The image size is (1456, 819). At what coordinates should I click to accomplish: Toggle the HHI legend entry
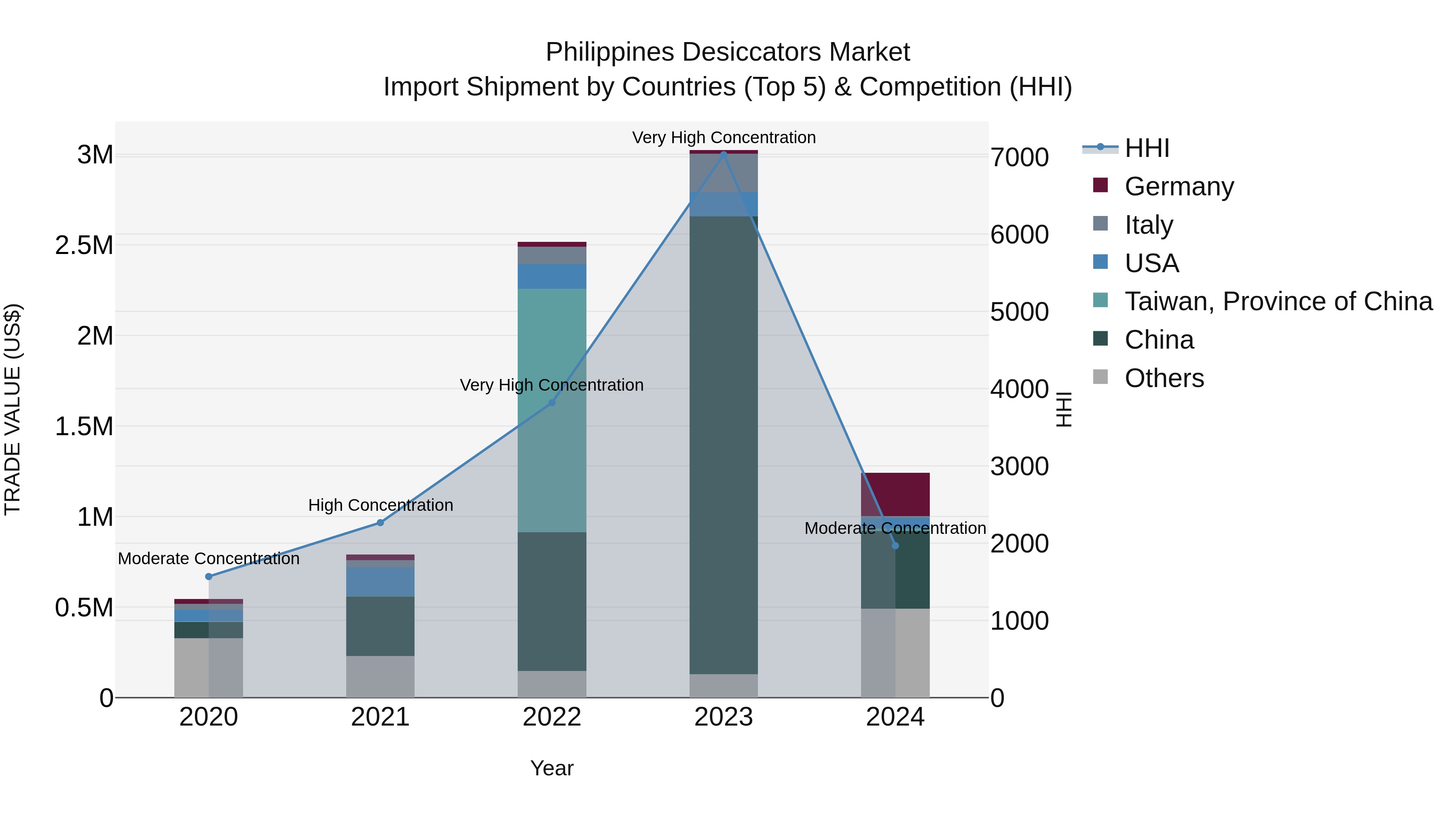[1125, 148]
